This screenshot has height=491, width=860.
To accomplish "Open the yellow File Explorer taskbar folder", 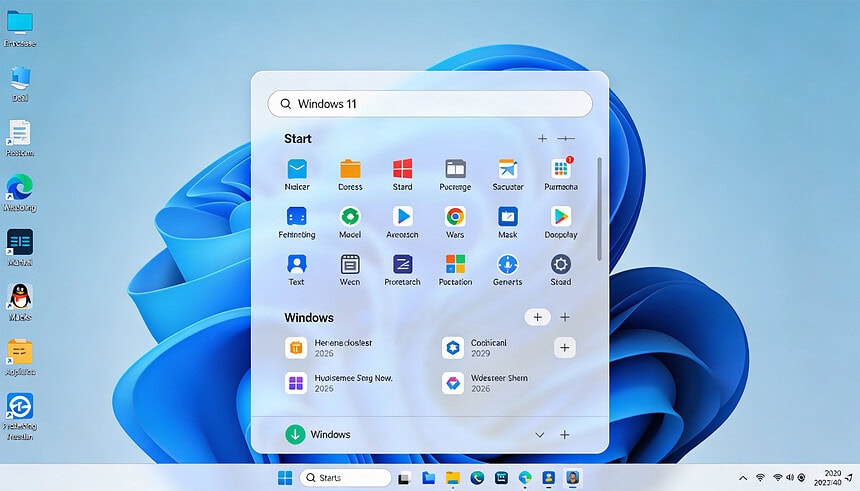I will click(452, 478).
